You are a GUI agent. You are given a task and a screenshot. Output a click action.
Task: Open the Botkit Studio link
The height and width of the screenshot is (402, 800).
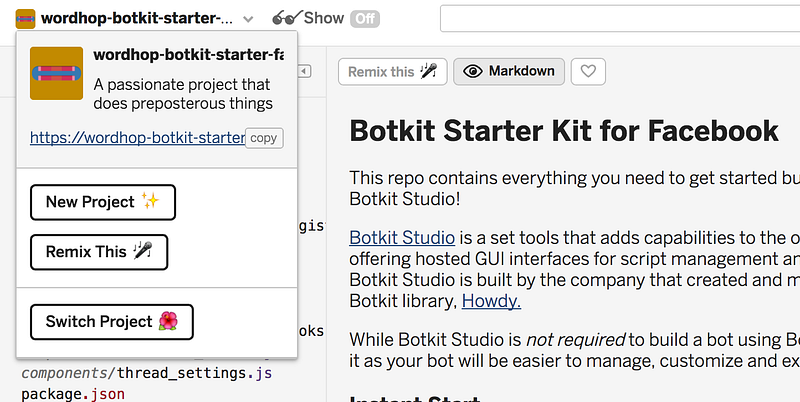pos(402,238)
